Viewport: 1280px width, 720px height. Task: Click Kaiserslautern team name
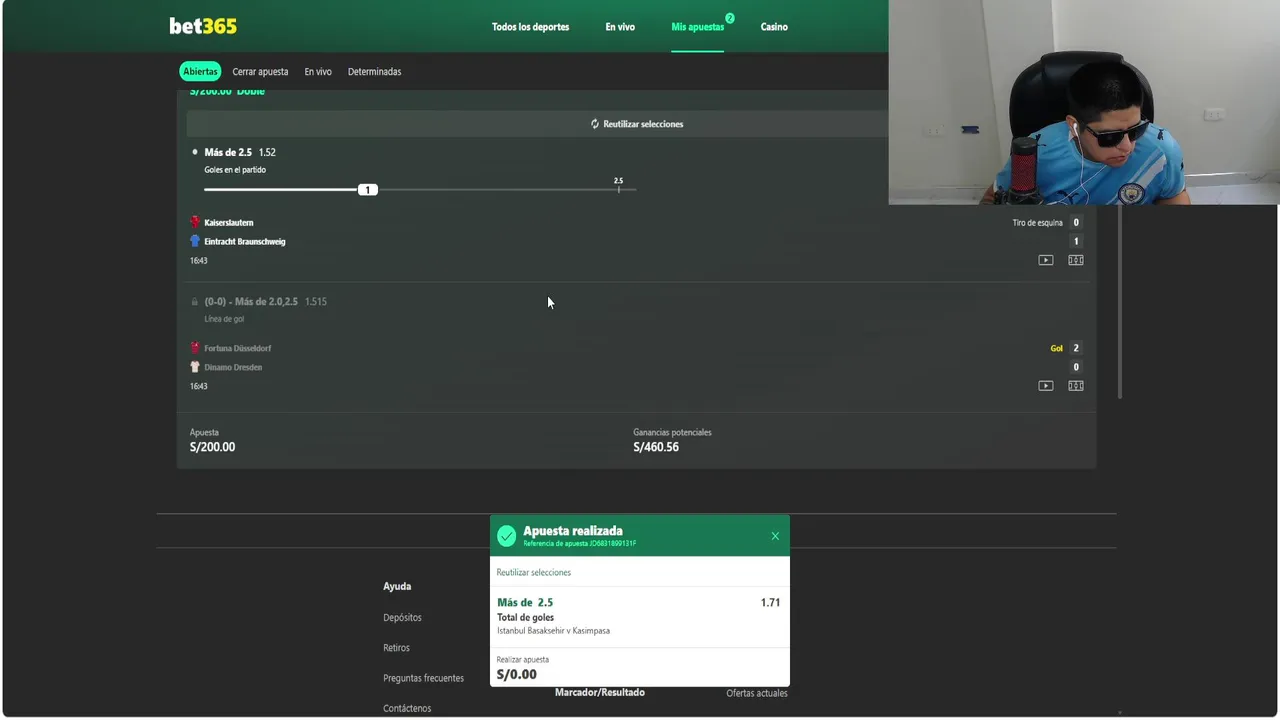tap(229, 222)
